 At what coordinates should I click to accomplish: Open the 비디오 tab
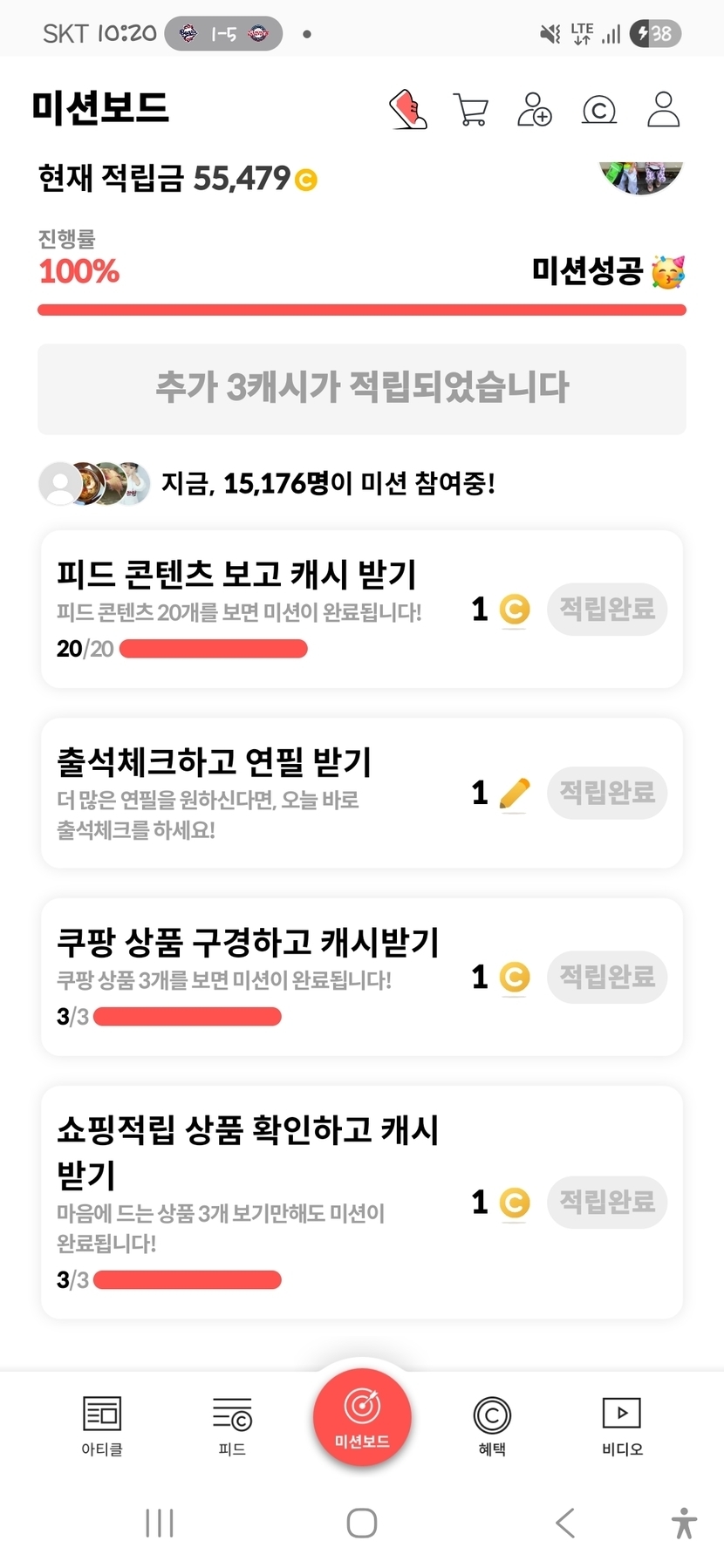click(622, 1425)
